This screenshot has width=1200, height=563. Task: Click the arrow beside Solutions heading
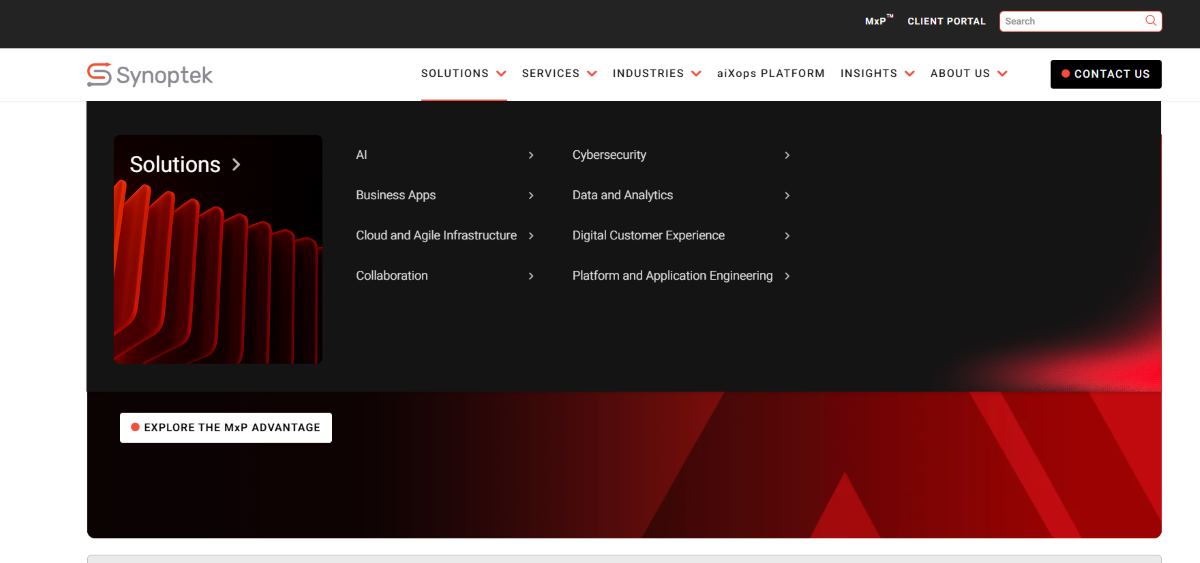coord(236,165)
